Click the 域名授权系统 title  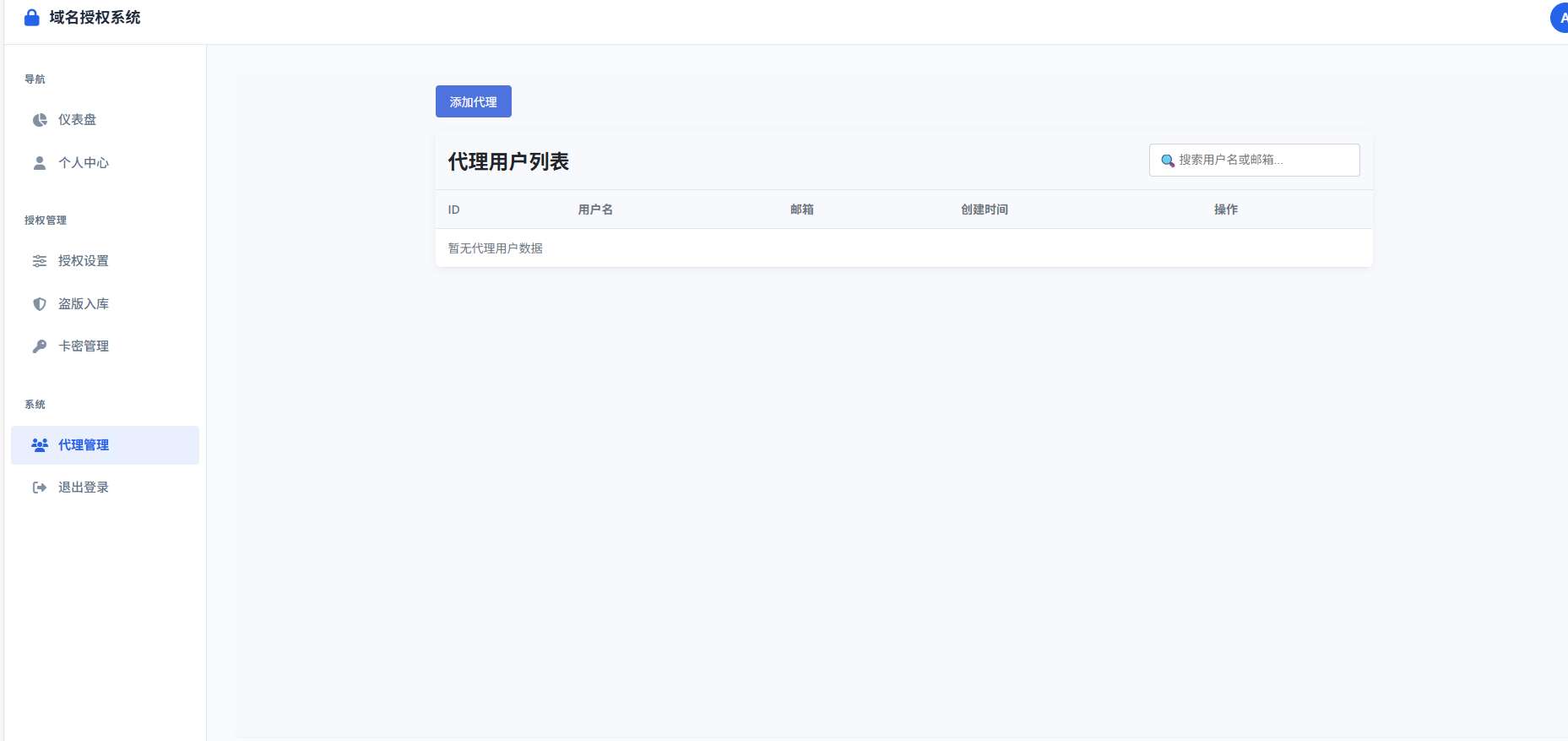click(x=95, y=18)
